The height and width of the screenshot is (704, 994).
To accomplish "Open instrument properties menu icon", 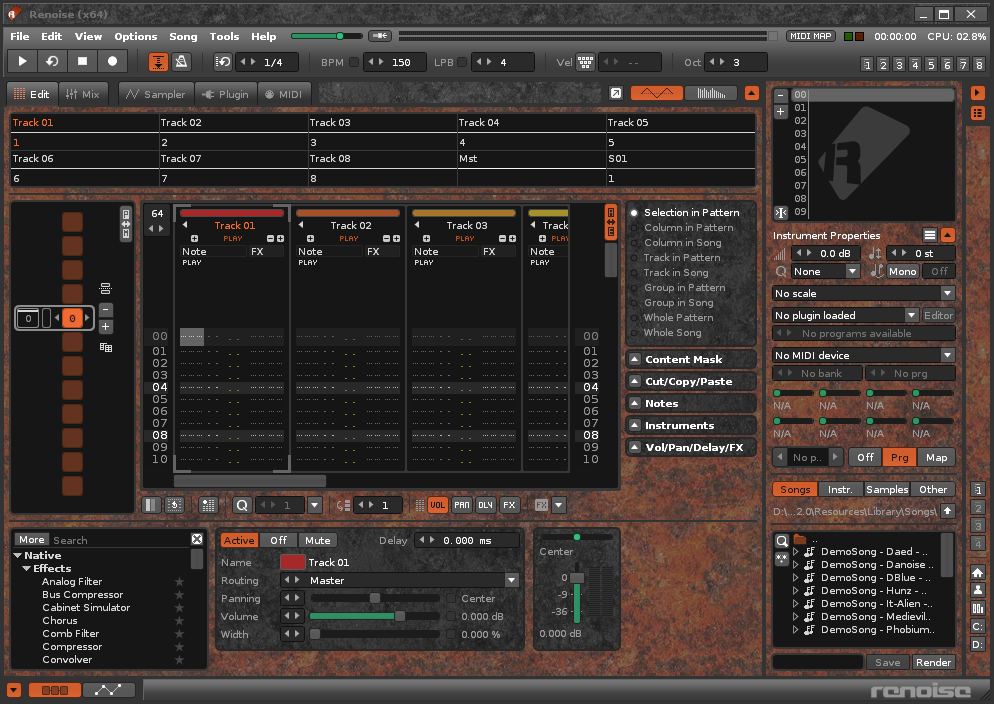I will click(929, 235).
